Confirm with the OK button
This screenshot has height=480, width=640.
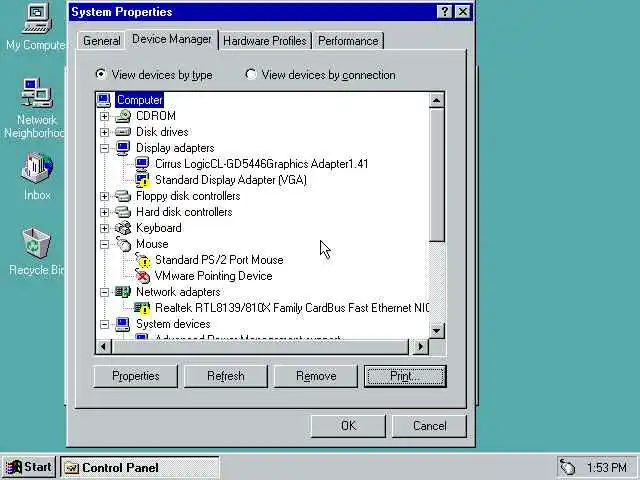tap(348, 426)
